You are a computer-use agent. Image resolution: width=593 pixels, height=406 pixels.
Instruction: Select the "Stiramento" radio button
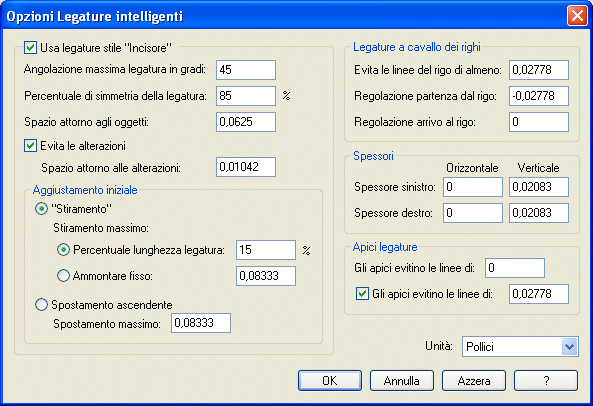(x=41, y=209)
